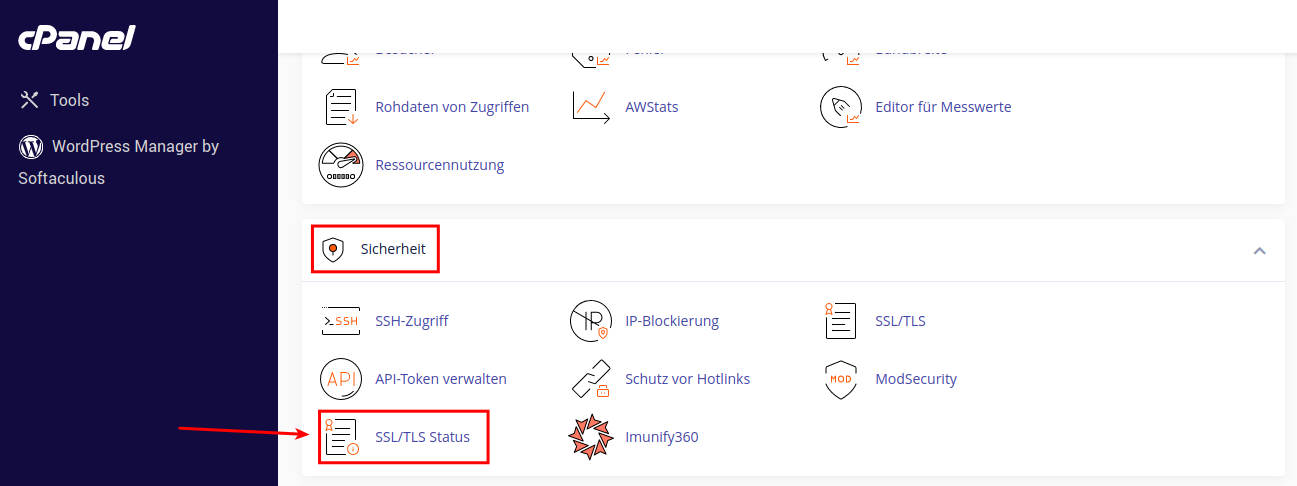
Task: Select the Schutz vor Hotlinks chain icon
Action: pos(590,379)
